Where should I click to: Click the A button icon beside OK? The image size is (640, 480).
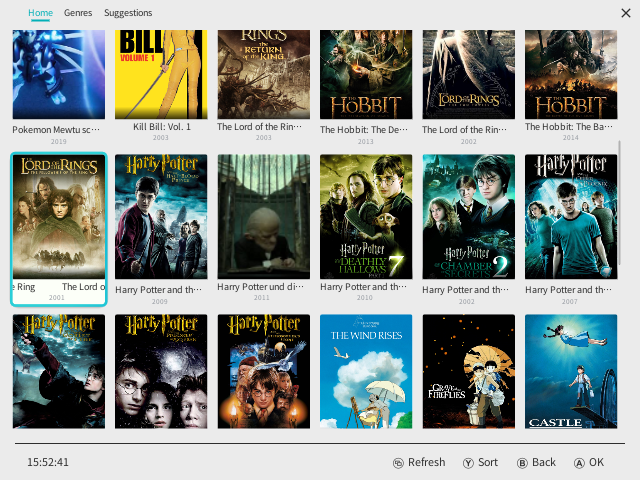[579, 463]
